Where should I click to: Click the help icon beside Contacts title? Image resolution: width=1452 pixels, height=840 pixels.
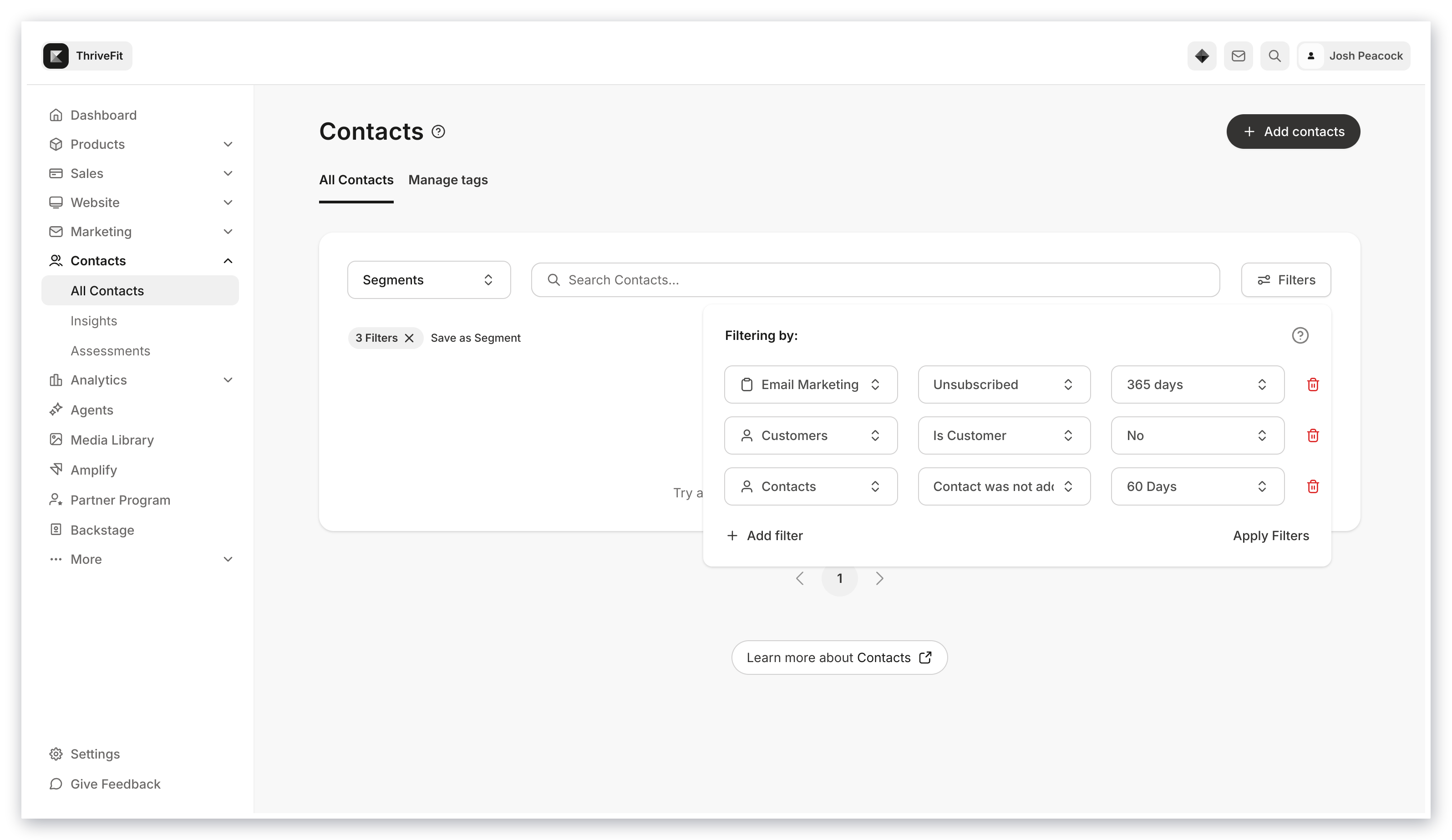438,132
